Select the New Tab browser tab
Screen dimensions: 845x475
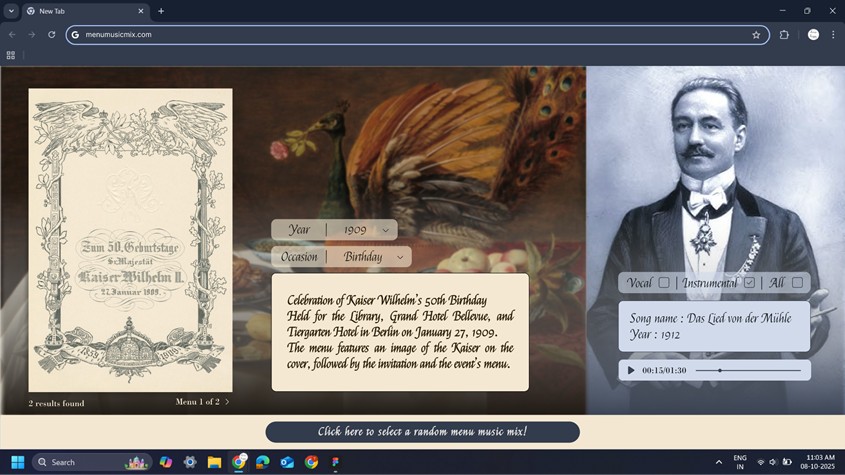pos(80,11)
